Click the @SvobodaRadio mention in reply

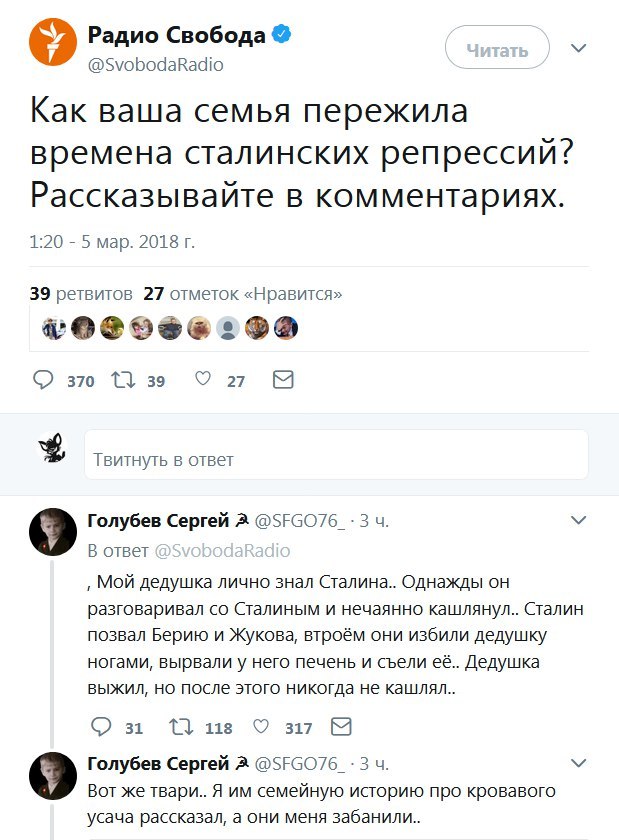pyautogui.click(x=221, y=550)
